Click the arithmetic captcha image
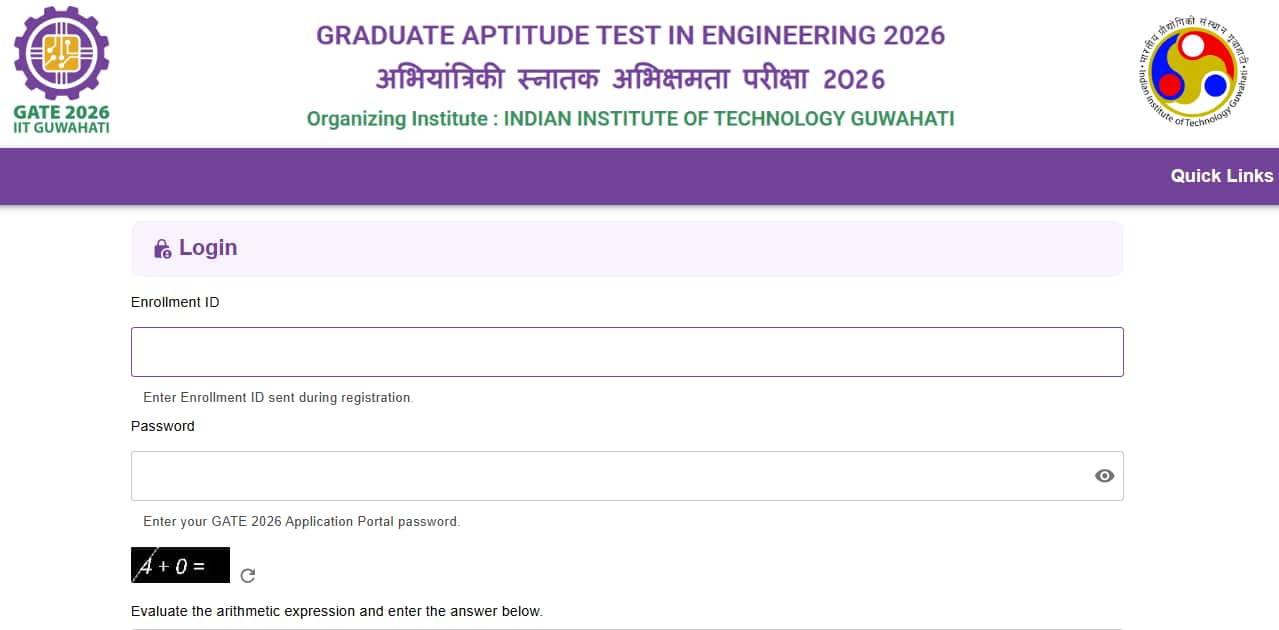Viewport: 1279px width, 630px height. 180,565
